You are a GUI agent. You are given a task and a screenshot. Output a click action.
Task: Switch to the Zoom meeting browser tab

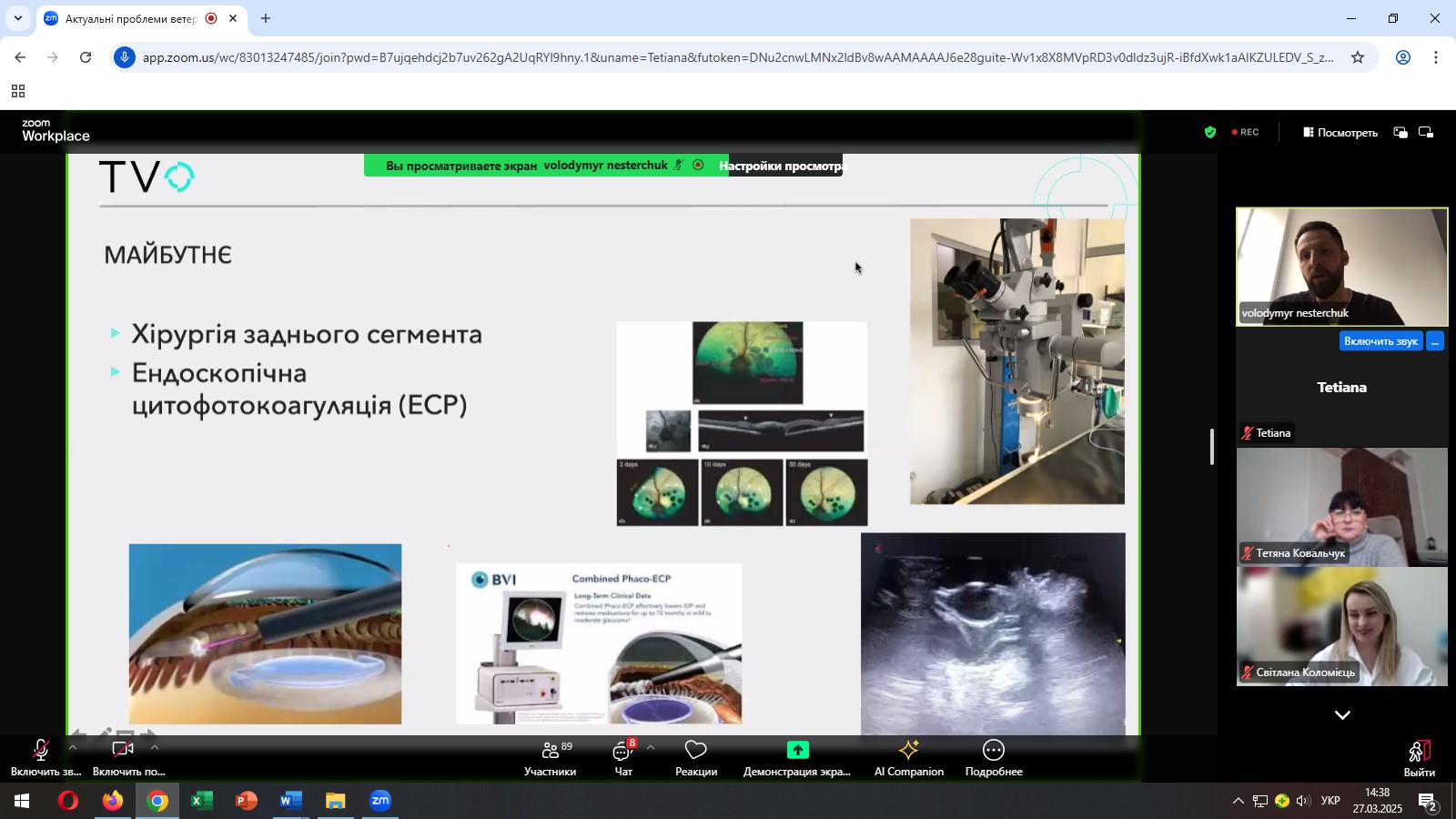132,18
